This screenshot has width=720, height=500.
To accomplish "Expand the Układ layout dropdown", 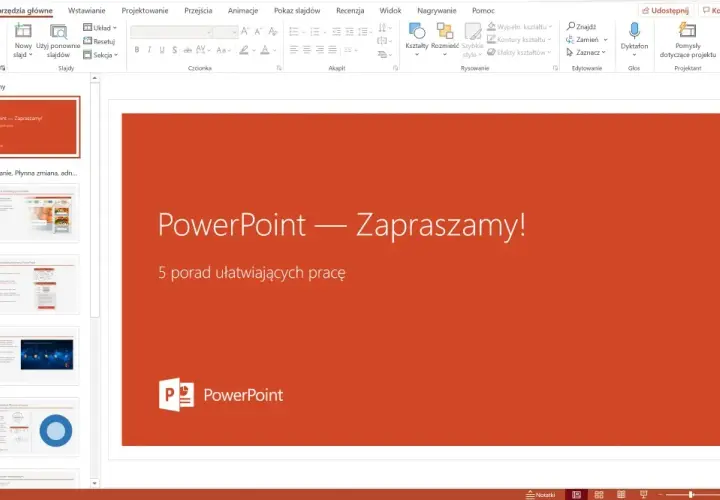I will [114, 28].
